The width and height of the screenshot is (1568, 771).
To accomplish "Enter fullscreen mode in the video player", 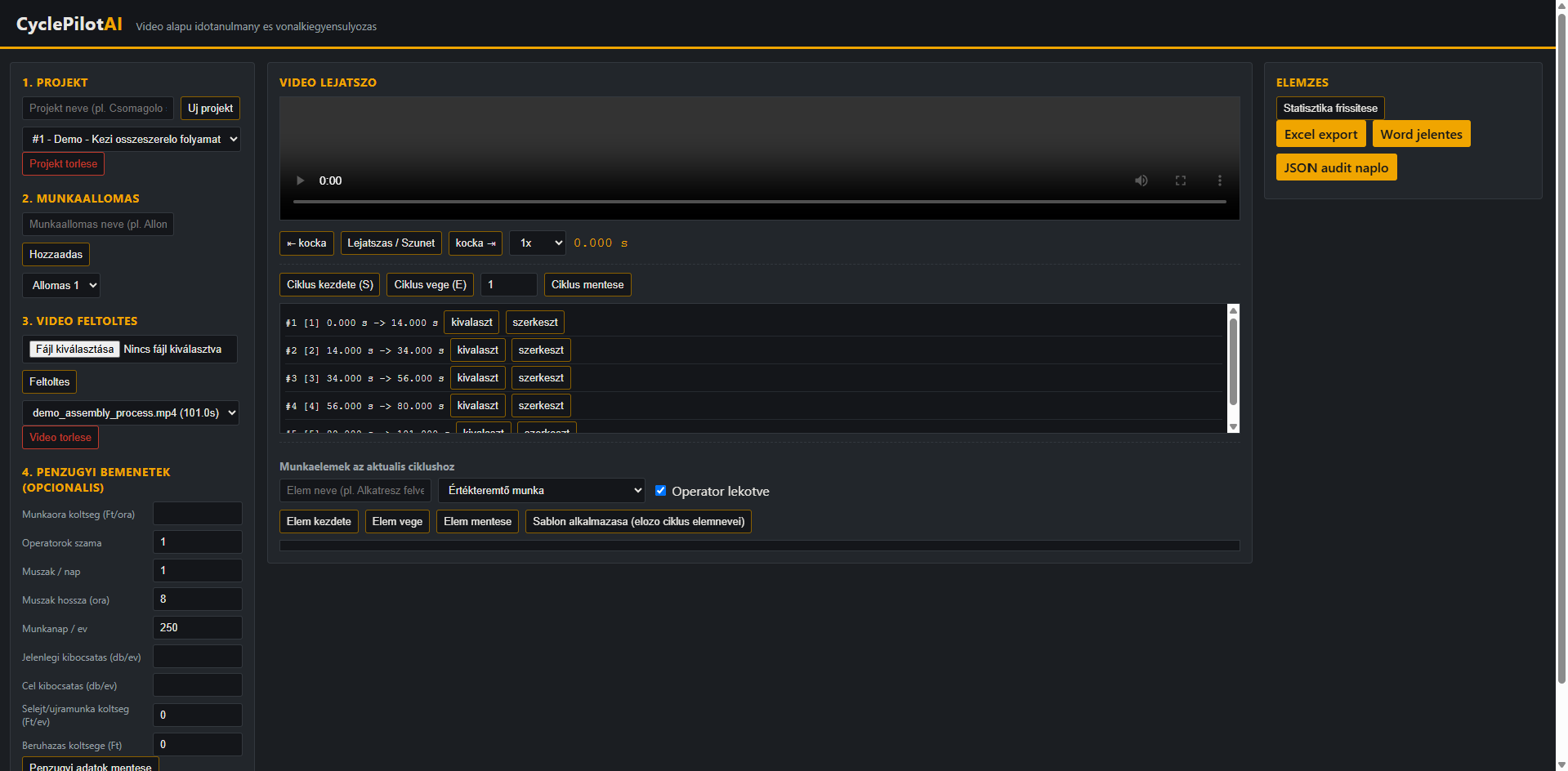I will [1181, 180].
